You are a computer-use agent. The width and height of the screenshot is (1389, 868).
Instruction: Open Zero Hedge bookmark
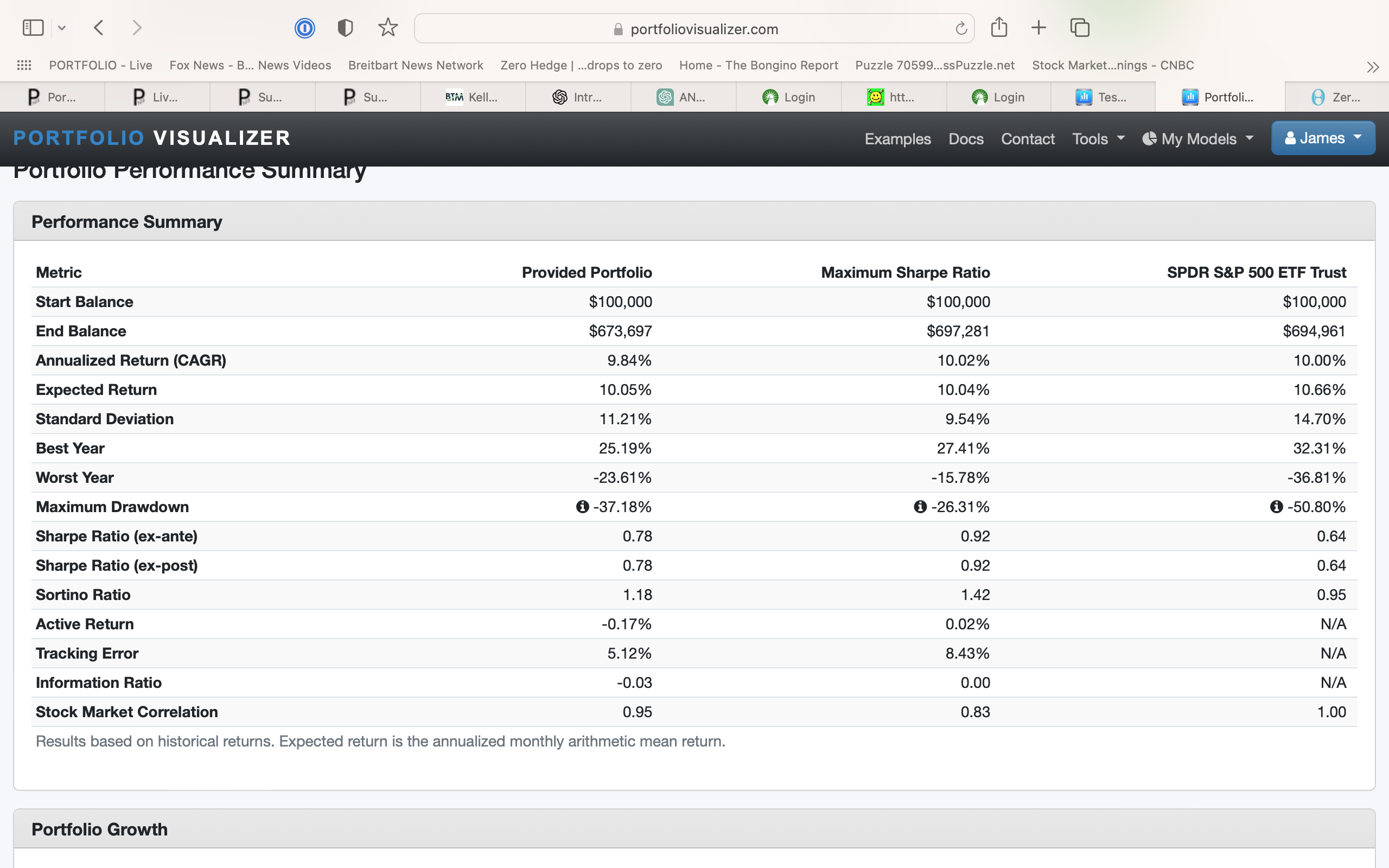coord(581,66)
